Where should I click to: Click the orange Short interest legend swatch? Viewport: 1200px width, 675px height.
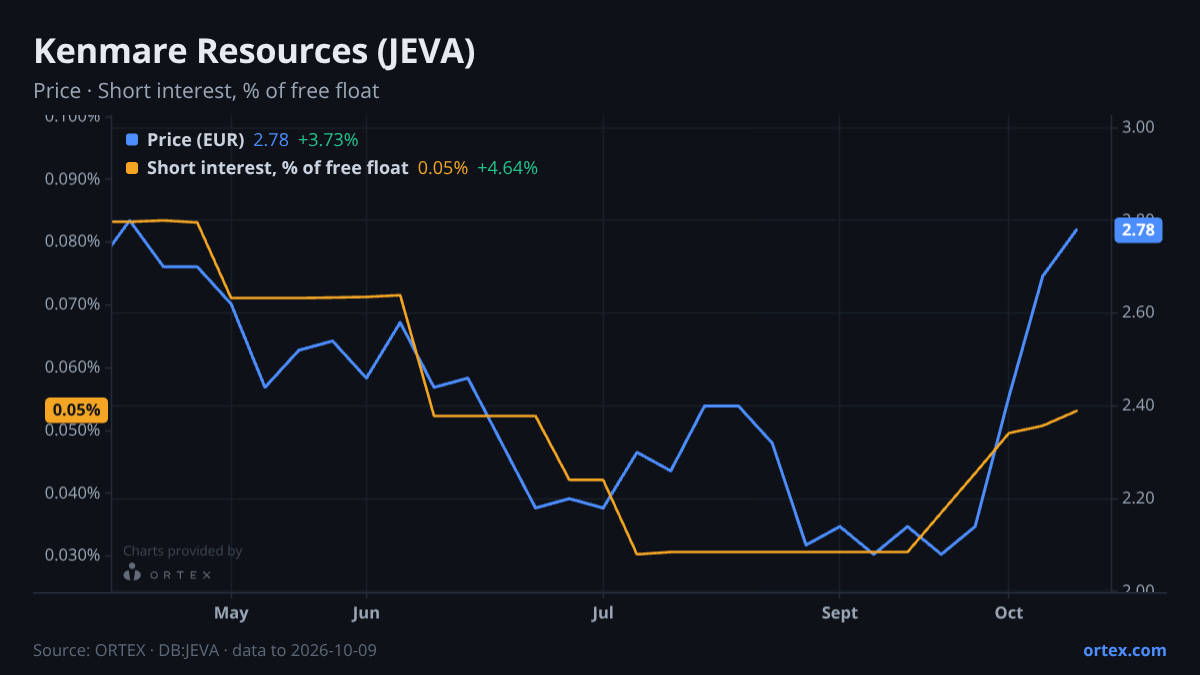tap(132, 168)
